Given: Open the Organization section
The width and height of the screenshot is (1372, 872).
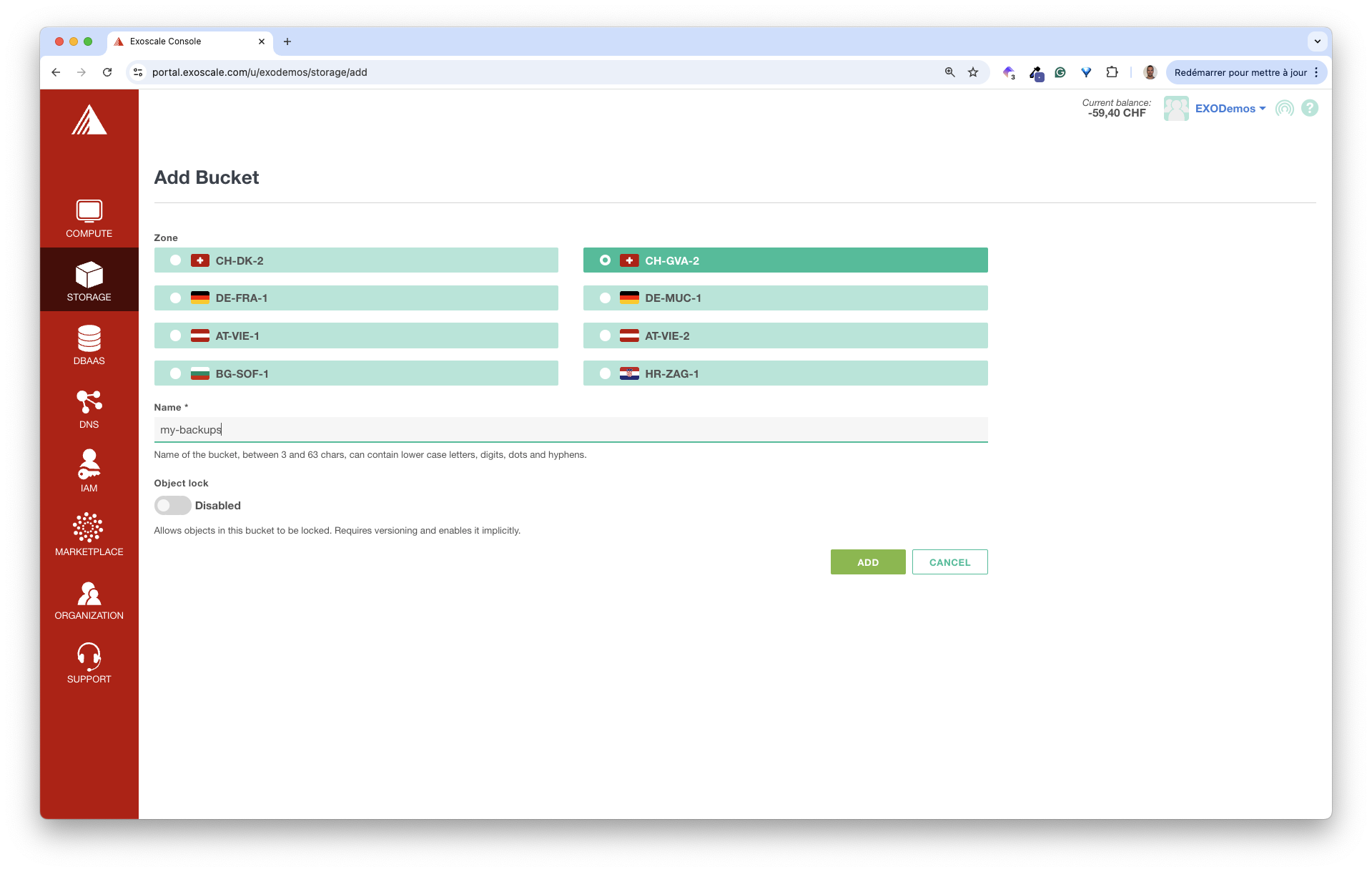Looking at the screenshot, I should coord(89,599).
